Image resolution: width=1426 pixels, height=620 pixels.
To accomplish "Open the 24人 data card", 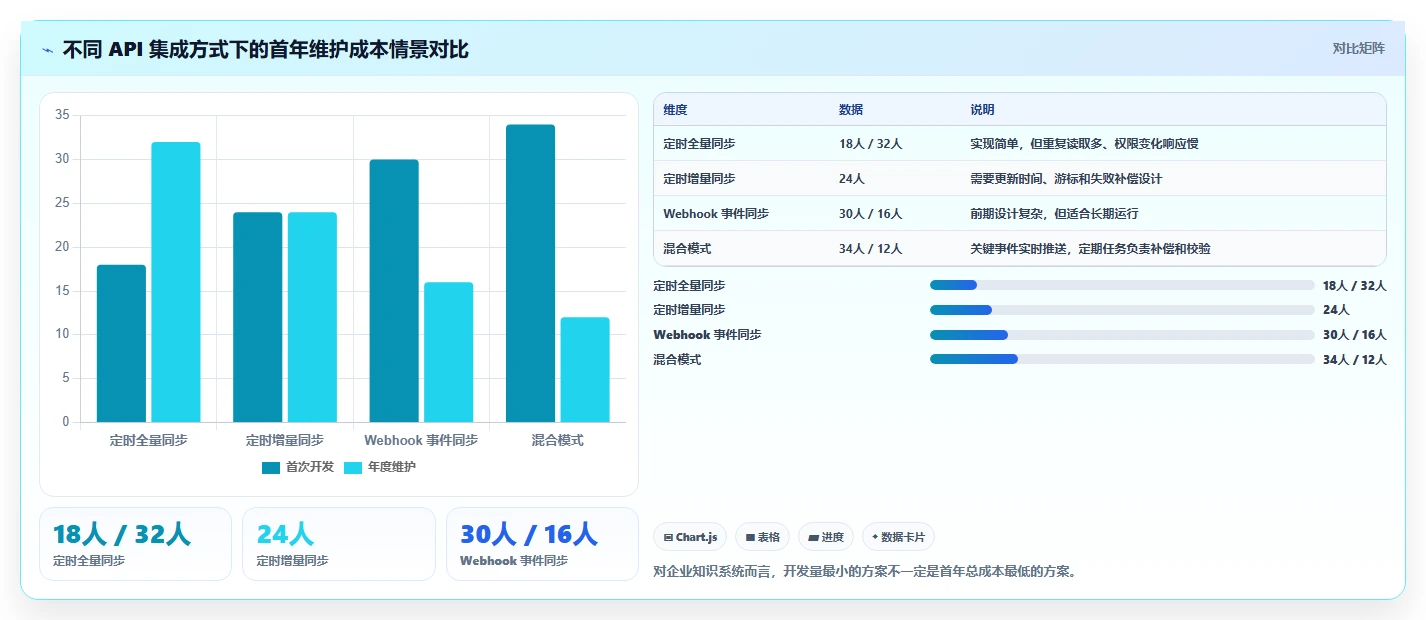I will click(x=339, y=544).
